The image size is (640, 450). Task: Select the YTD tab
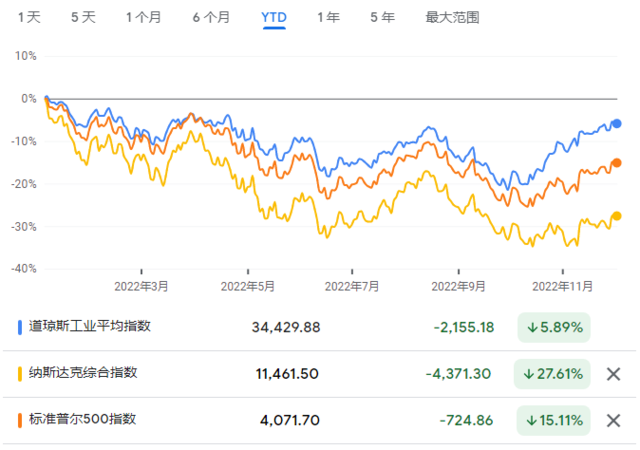tap(274, 18)
